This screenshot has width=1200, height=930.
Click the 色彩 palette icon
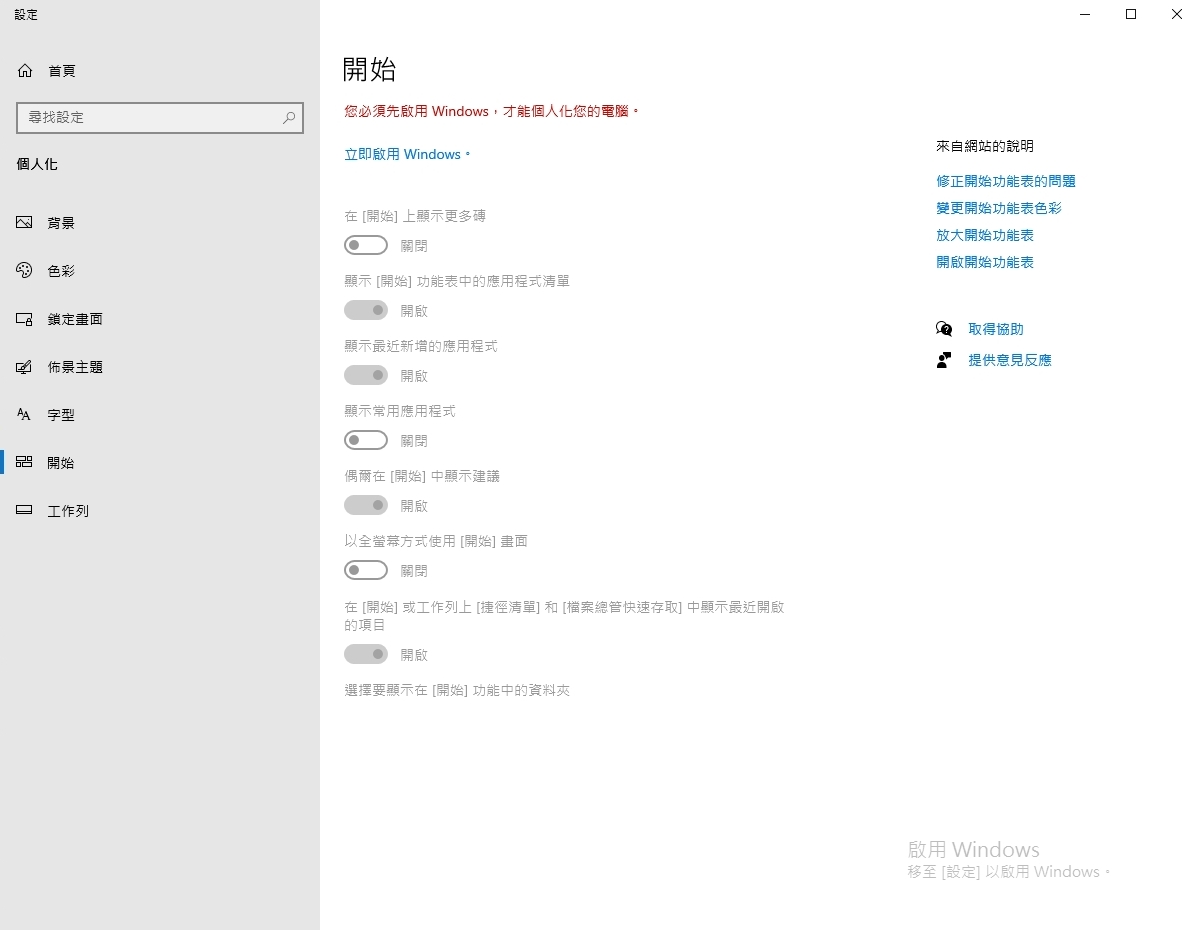(x=25, y=271)
